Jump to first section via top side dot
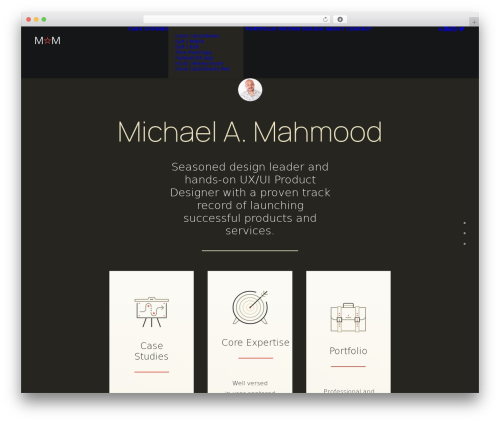This screenshot has width=500, height=423. click(x=465, y=223)
